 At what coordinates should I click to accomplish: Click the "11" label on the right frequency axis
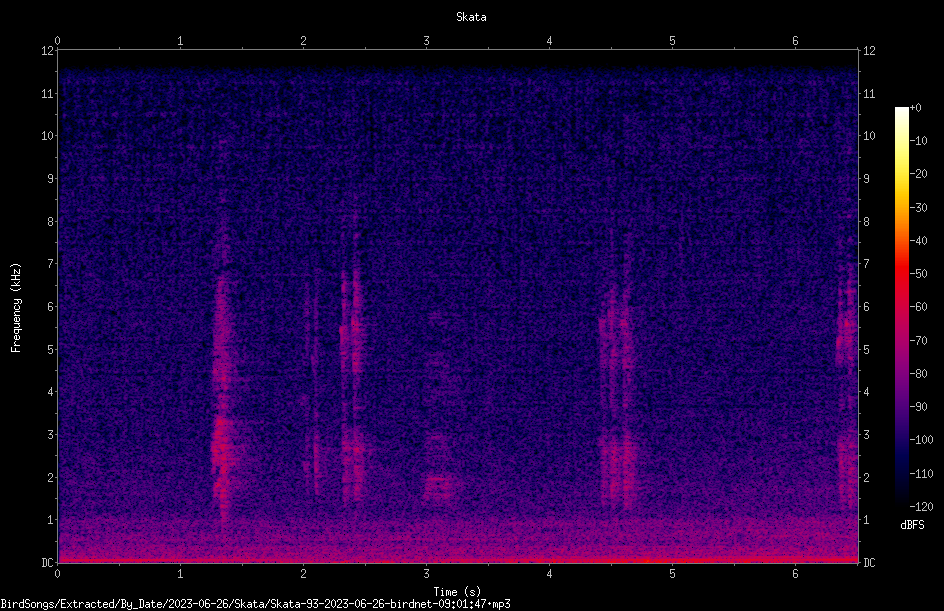coord(869,94)
